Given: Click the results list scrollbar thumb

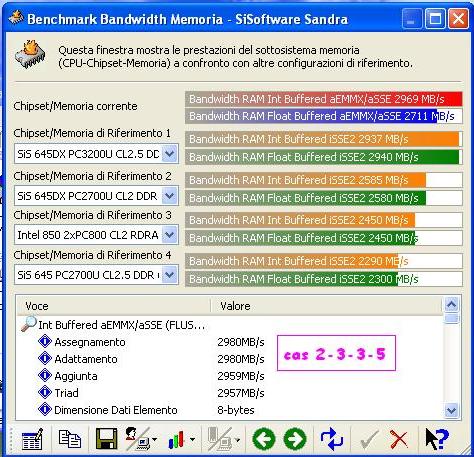Looking at the screenshot, I should coord(452,318).
